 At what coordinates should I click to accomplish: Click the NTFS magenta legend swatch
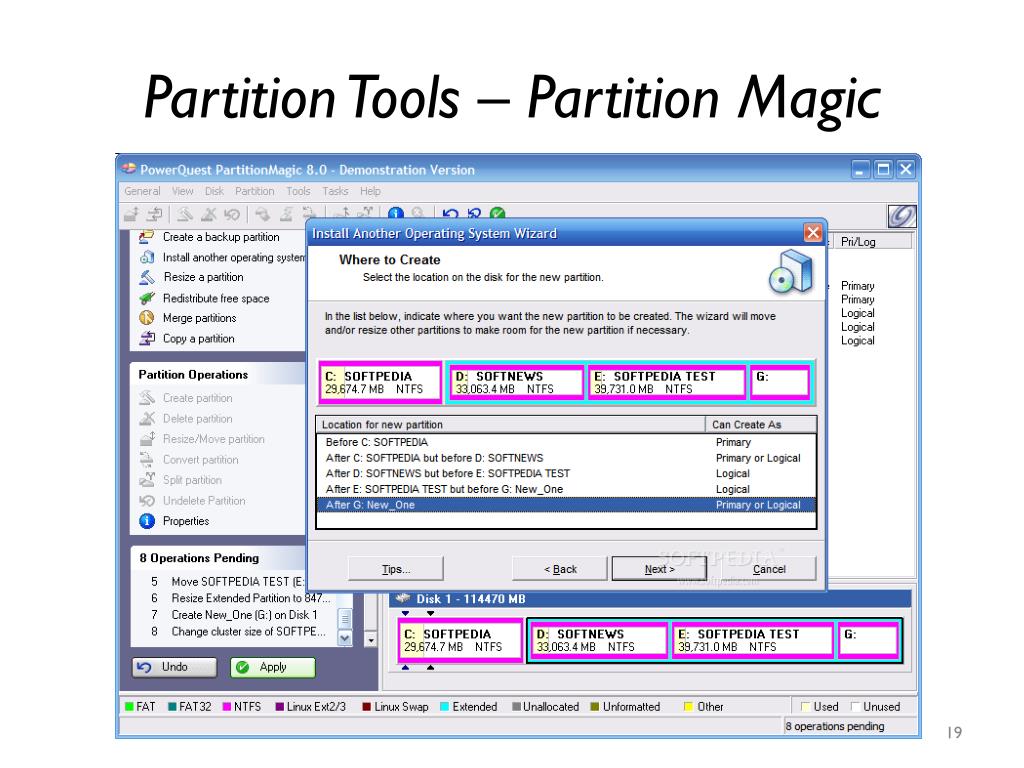point(227,707)
